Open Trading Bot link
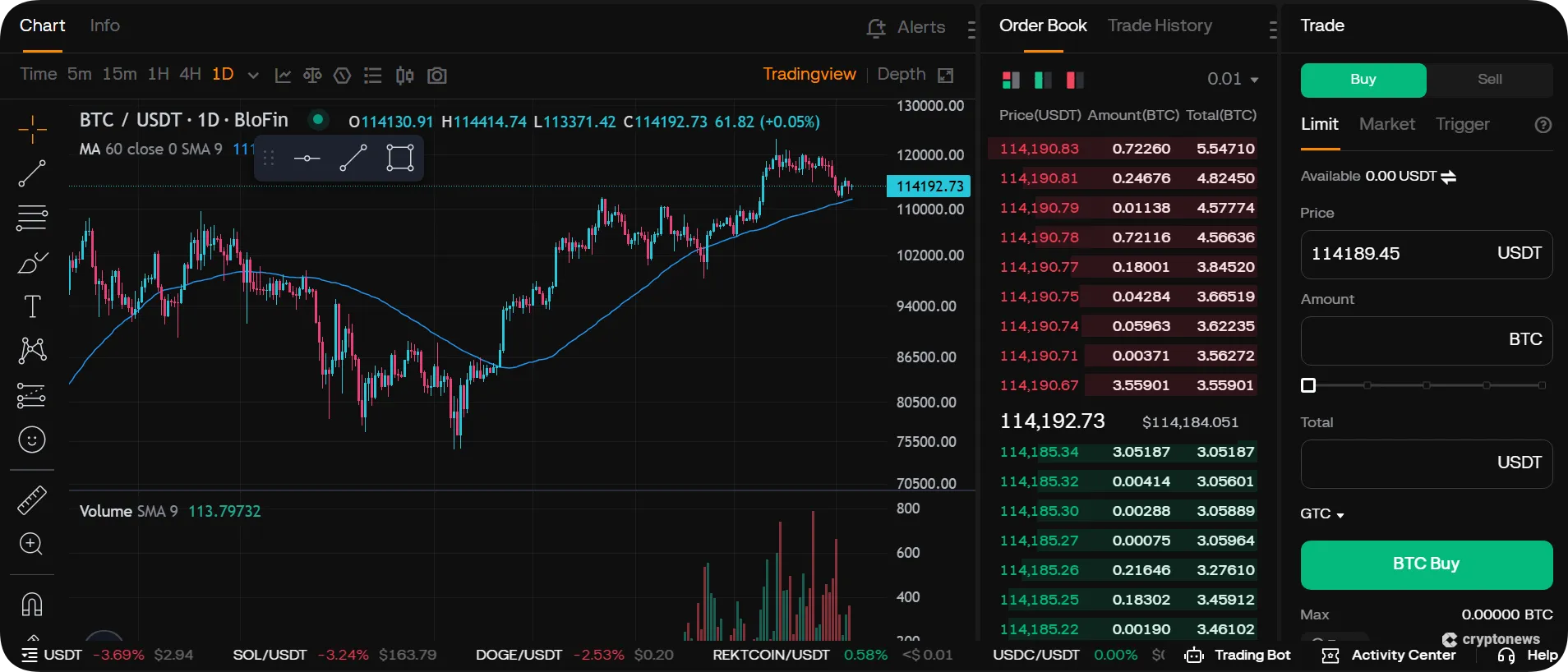The height and width of the screenshot is (672, 1568). coord(1238,655)
